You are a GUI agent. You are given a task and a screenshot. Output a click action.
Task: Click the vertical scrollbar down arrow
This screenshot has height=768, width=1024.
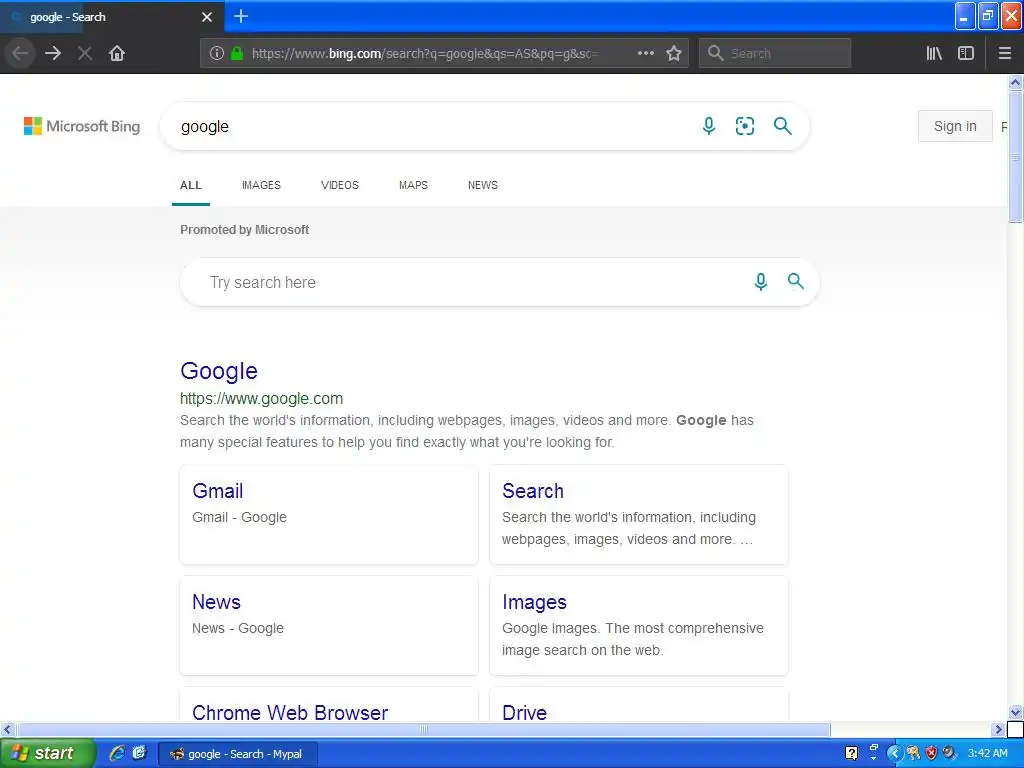tap(1015, 712)
